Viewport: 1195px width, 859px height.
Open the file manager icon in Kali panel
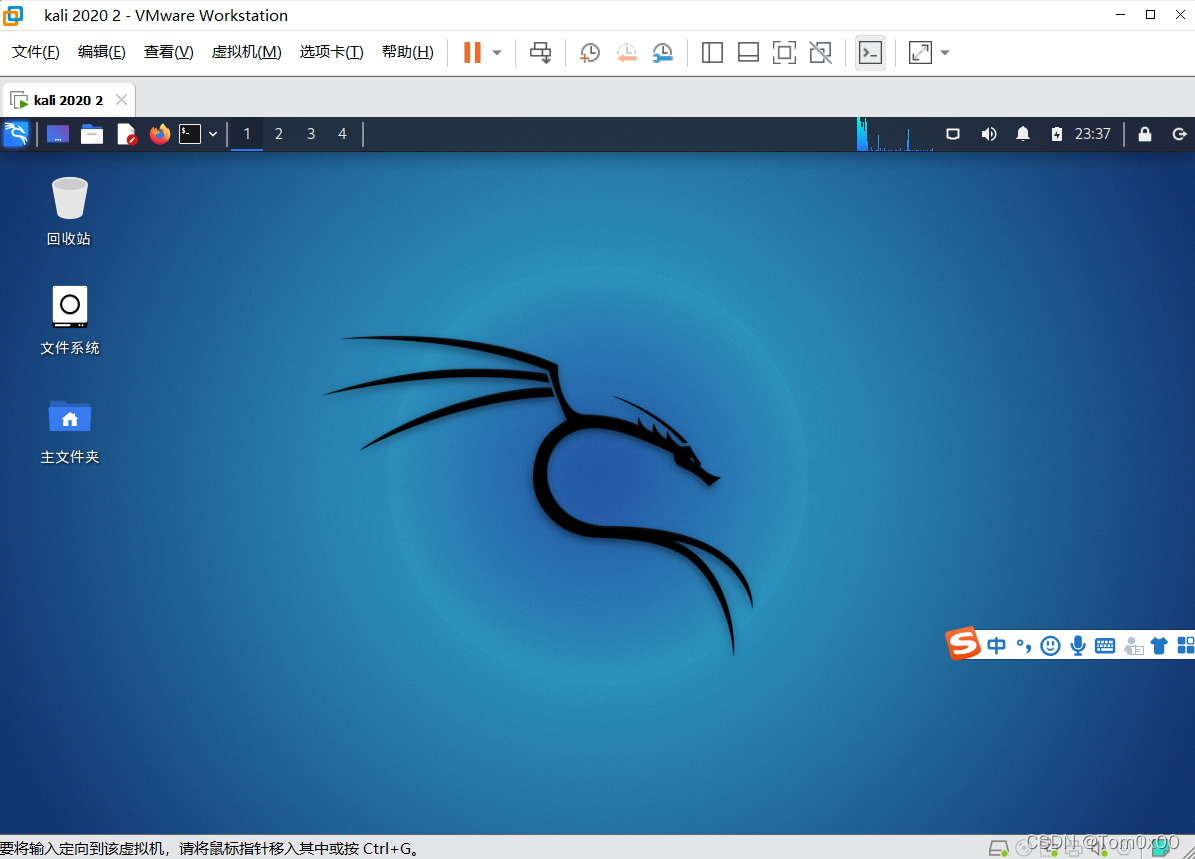(x=91, y=134)
